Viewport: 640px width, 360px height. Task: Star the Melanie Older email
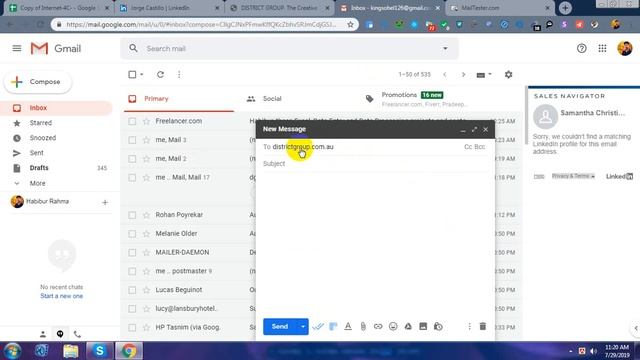tap(146, 234)
